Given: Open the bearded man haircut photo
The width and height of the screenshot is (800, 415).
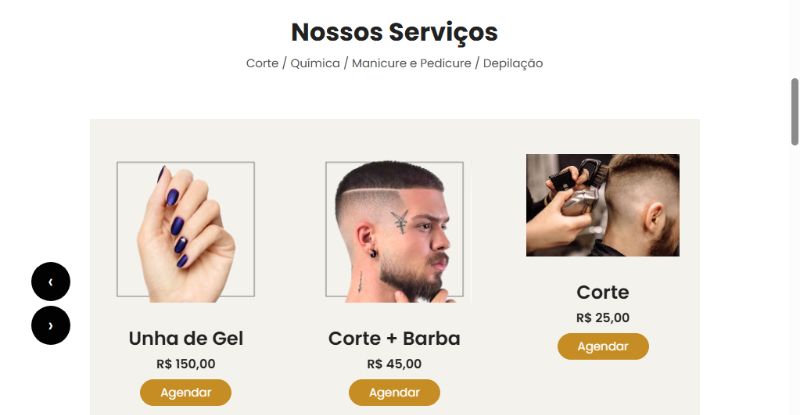Looking at the screenshot, I should (x=394, y=231).
